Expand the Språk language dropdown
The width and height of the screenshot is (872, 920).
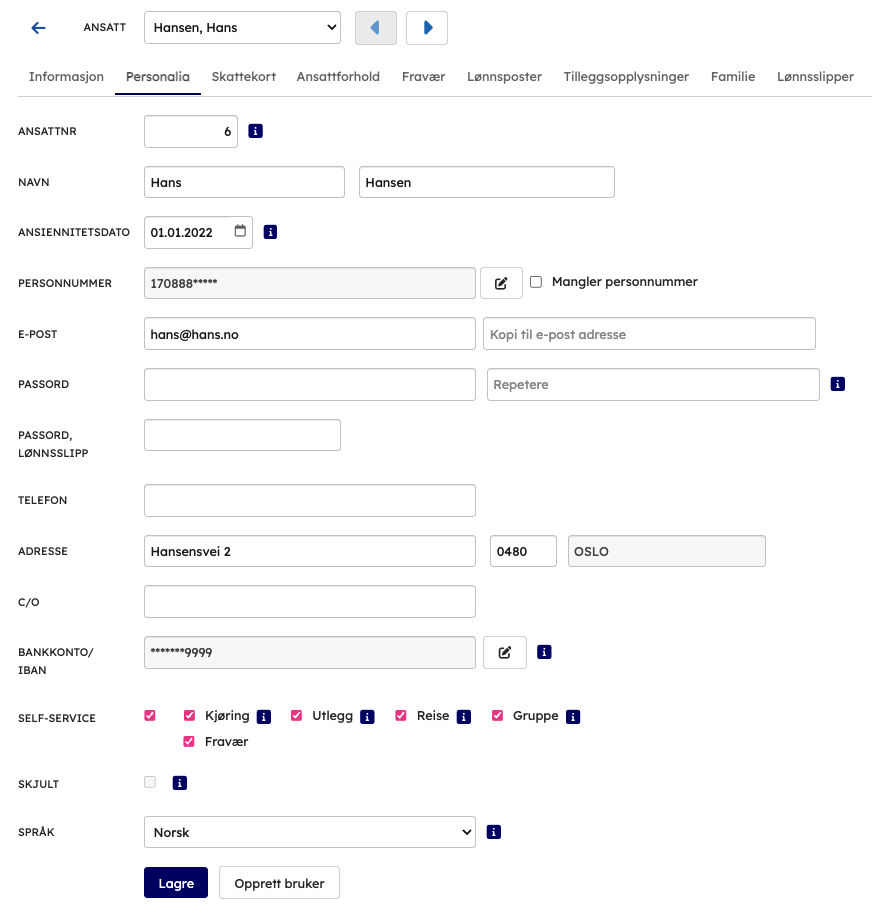310,832
